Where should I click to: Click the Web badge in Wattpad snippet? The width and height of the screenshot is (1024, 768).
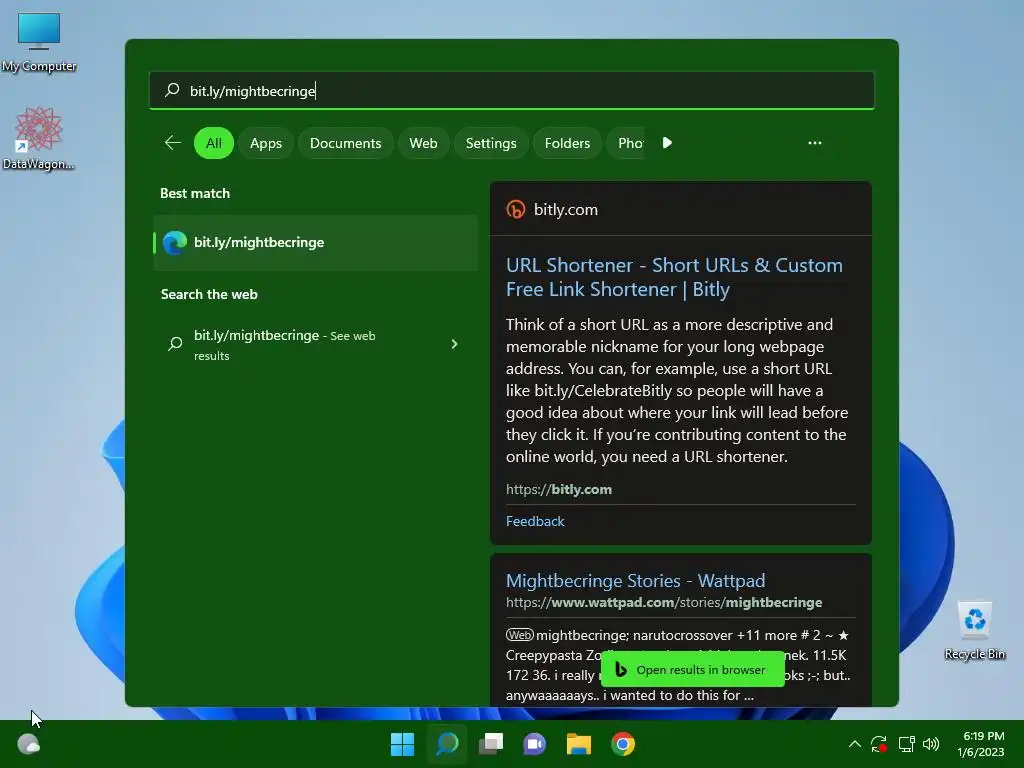click(520, 635)
